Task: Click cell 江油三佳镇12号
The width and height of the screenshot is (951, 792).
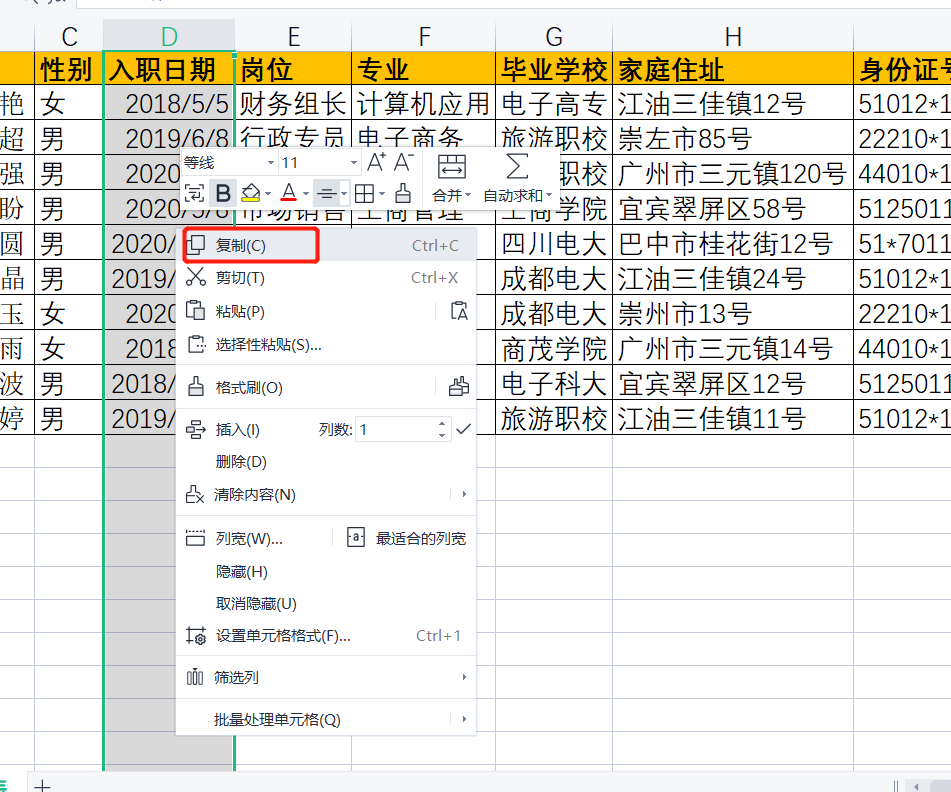Action: tap(733, 104)
